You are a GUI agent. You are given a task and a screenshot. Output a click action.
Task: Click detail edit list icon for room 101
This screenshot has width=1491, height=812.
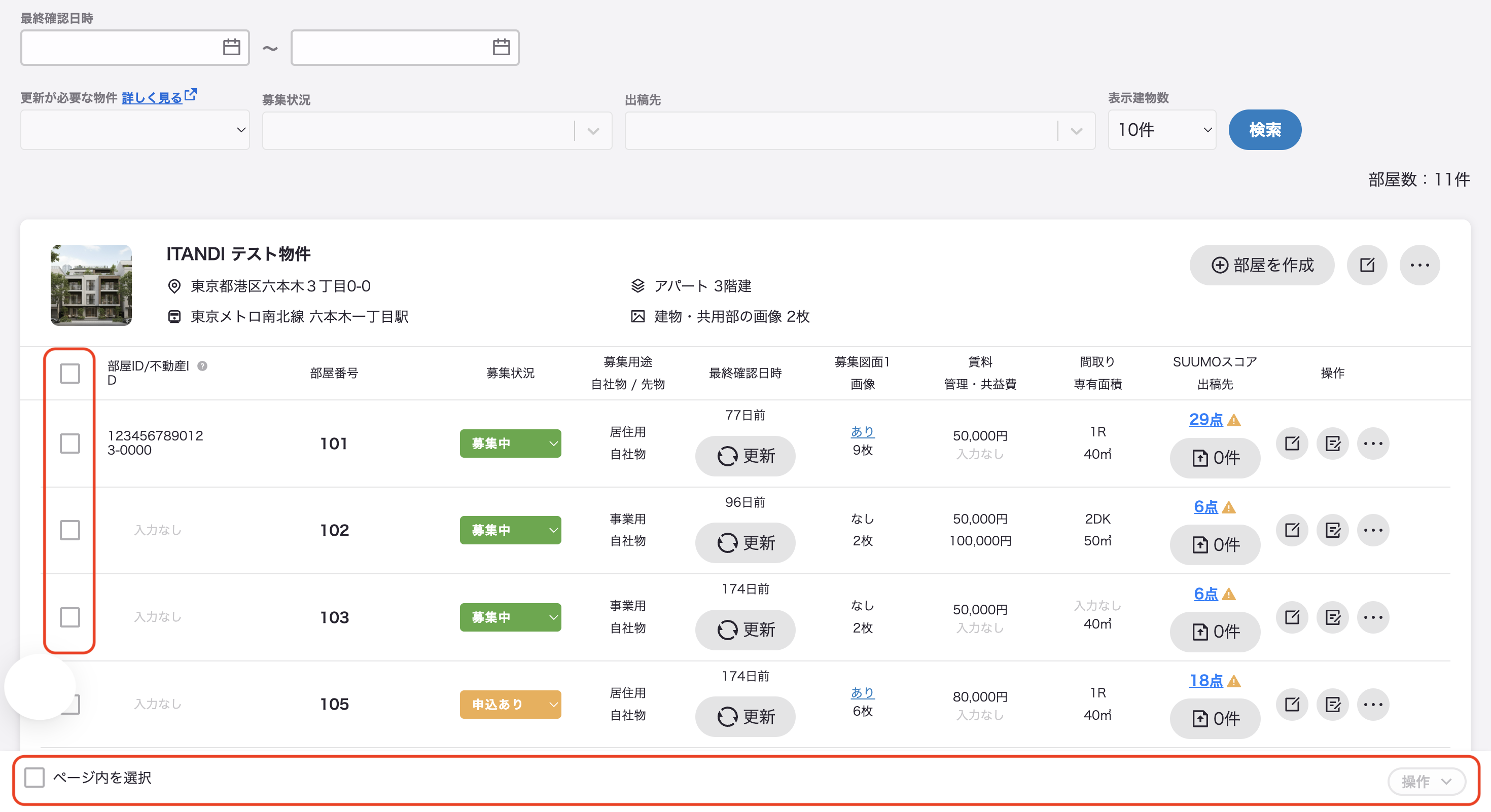(1332, 444)
